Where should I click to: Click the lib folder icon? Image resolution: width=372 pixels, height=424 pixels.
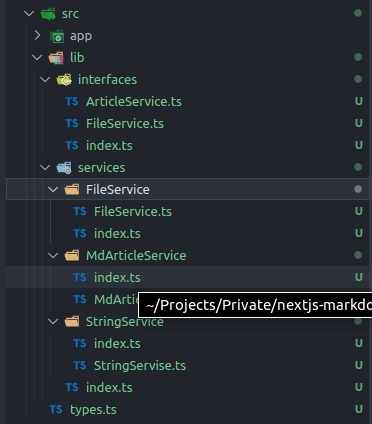point(56,58)
